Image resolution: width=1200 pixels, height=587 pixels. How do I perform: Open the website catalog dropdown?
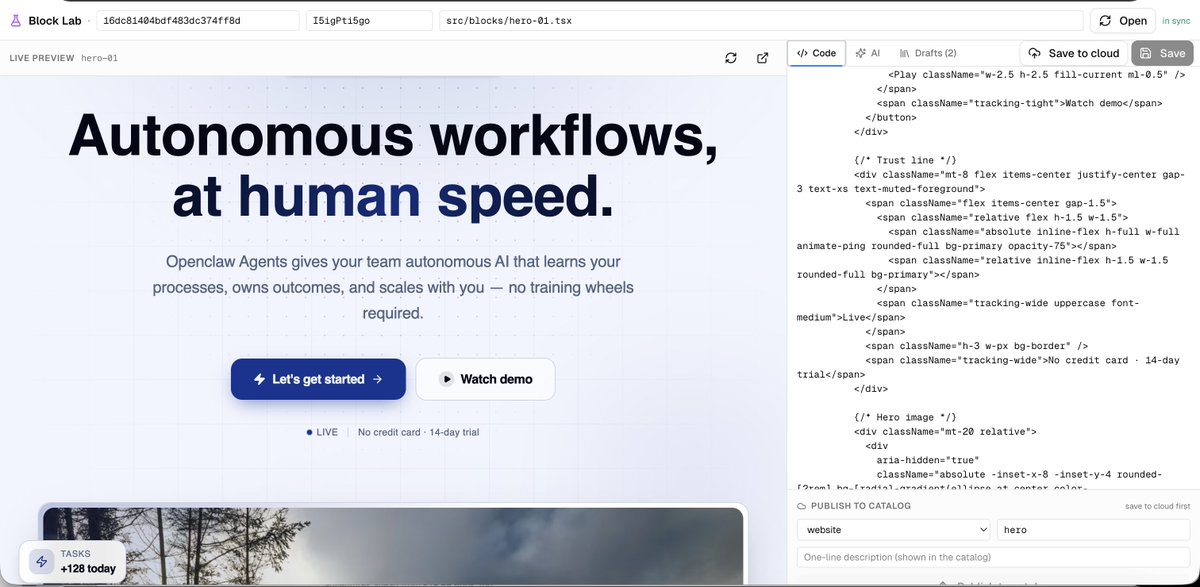[893, 529]
